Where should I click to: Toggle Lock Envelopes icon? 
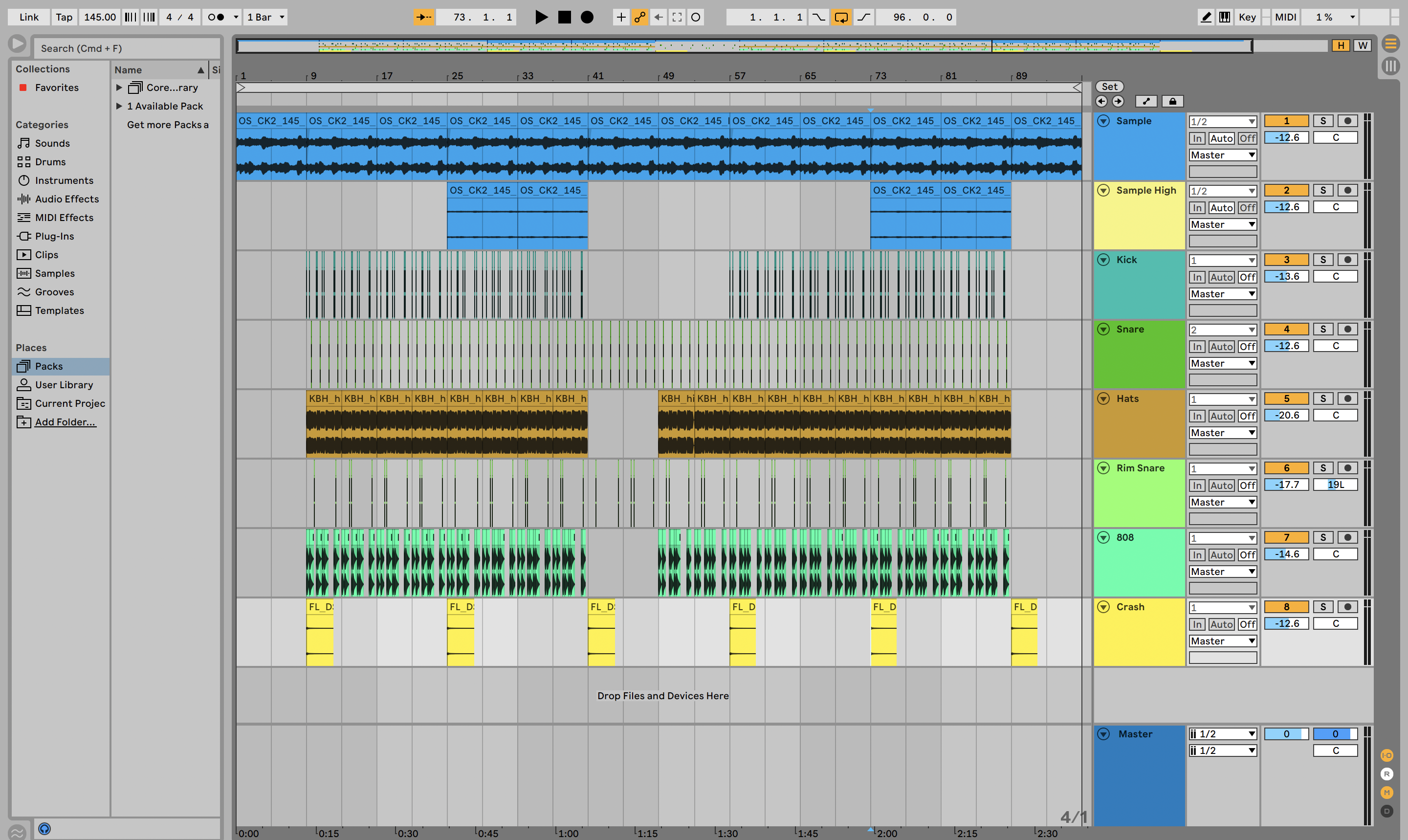1172,101
